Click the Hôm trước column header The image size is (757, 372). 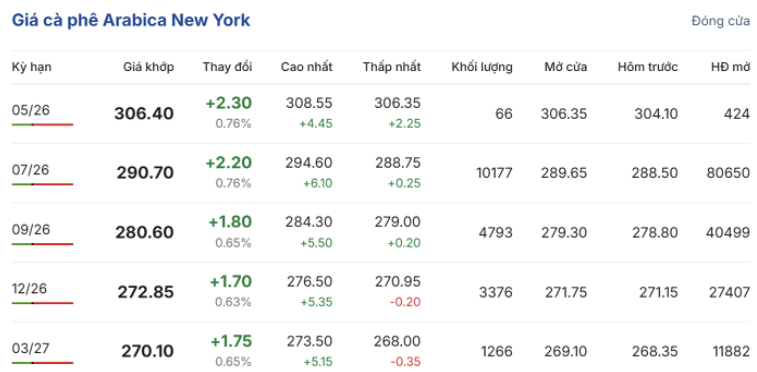click(x=648, y=67)
